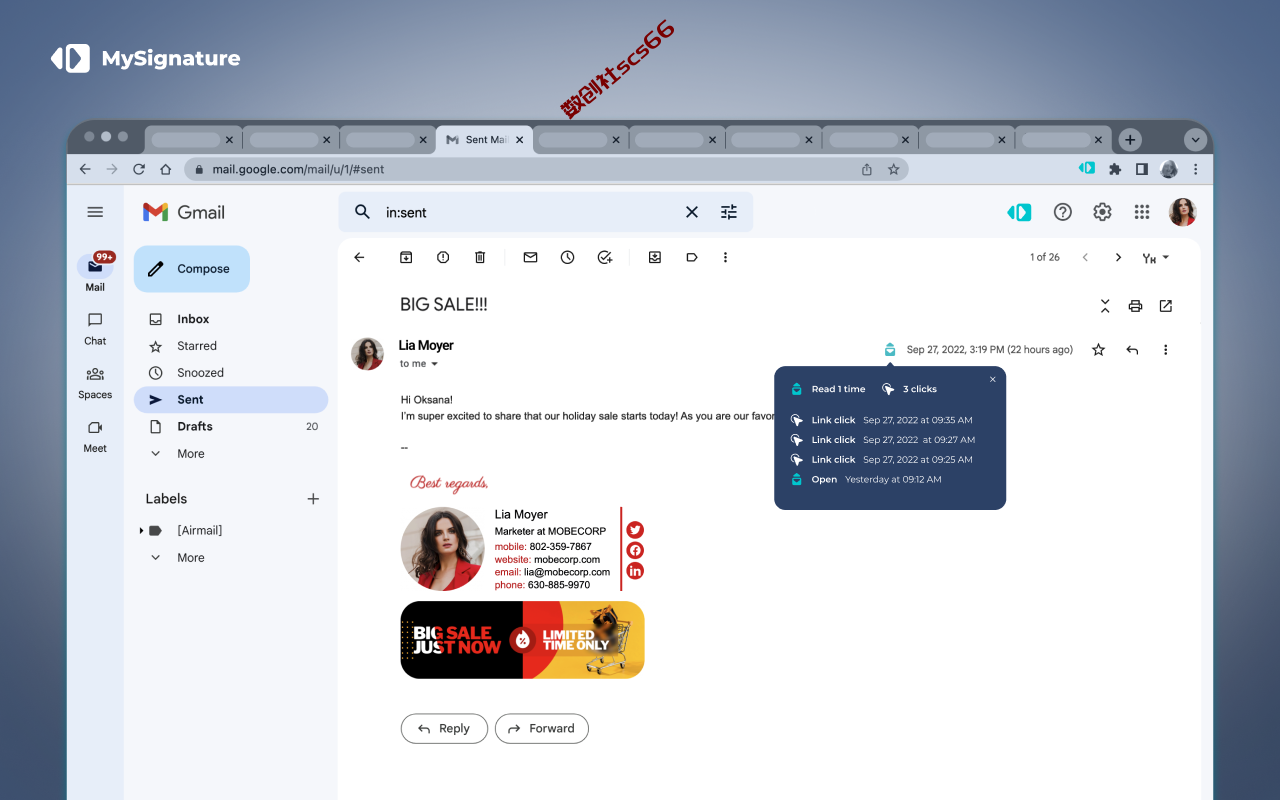Image resolution: width=1280 pixels, height=800 pixels.
Task: Open MySignature icon in Gmail header
Action: point(1019,212)
